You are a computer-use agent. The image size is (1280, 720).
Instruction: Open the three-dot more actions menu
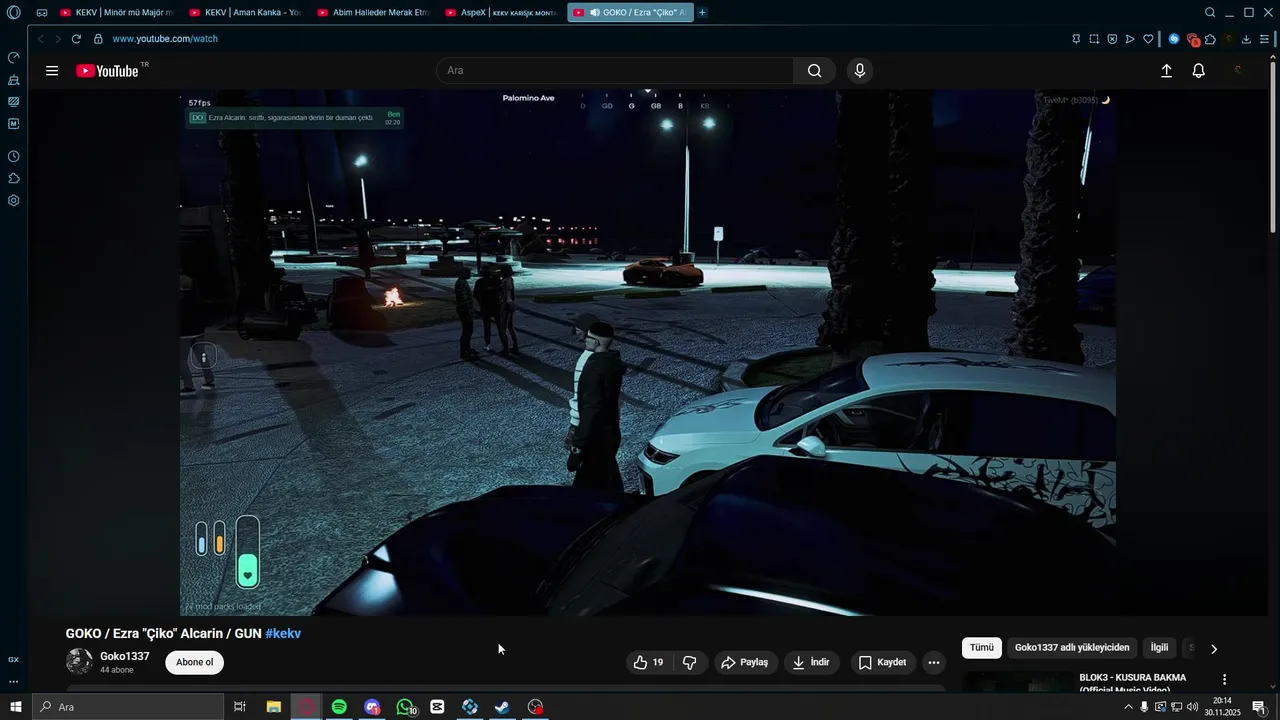click(933, 662)
